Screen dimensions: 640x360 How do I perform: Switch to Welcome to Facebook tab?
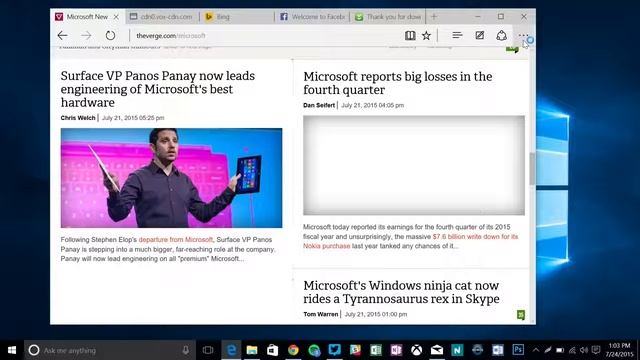coord(312,17)
